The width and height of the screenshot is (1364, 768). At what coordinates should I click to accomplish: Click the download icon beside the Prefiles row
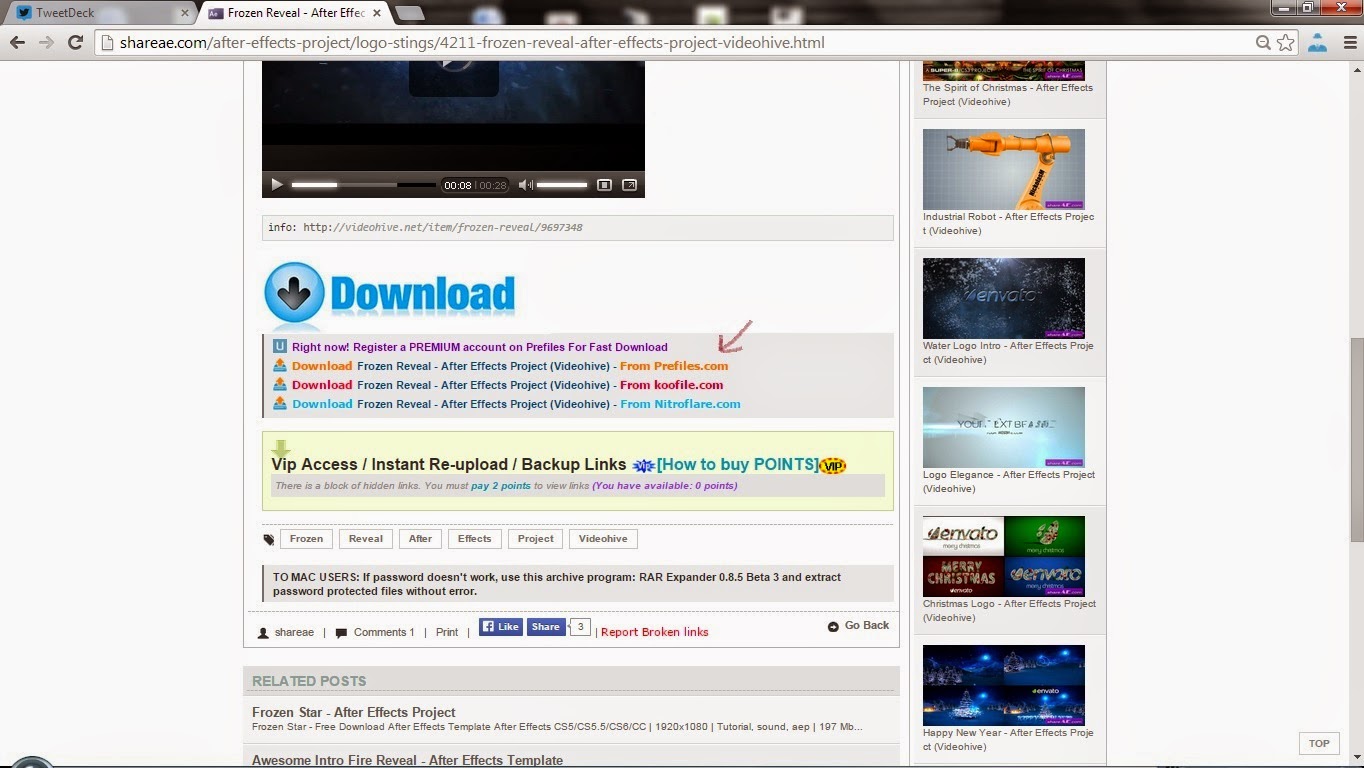280,366
